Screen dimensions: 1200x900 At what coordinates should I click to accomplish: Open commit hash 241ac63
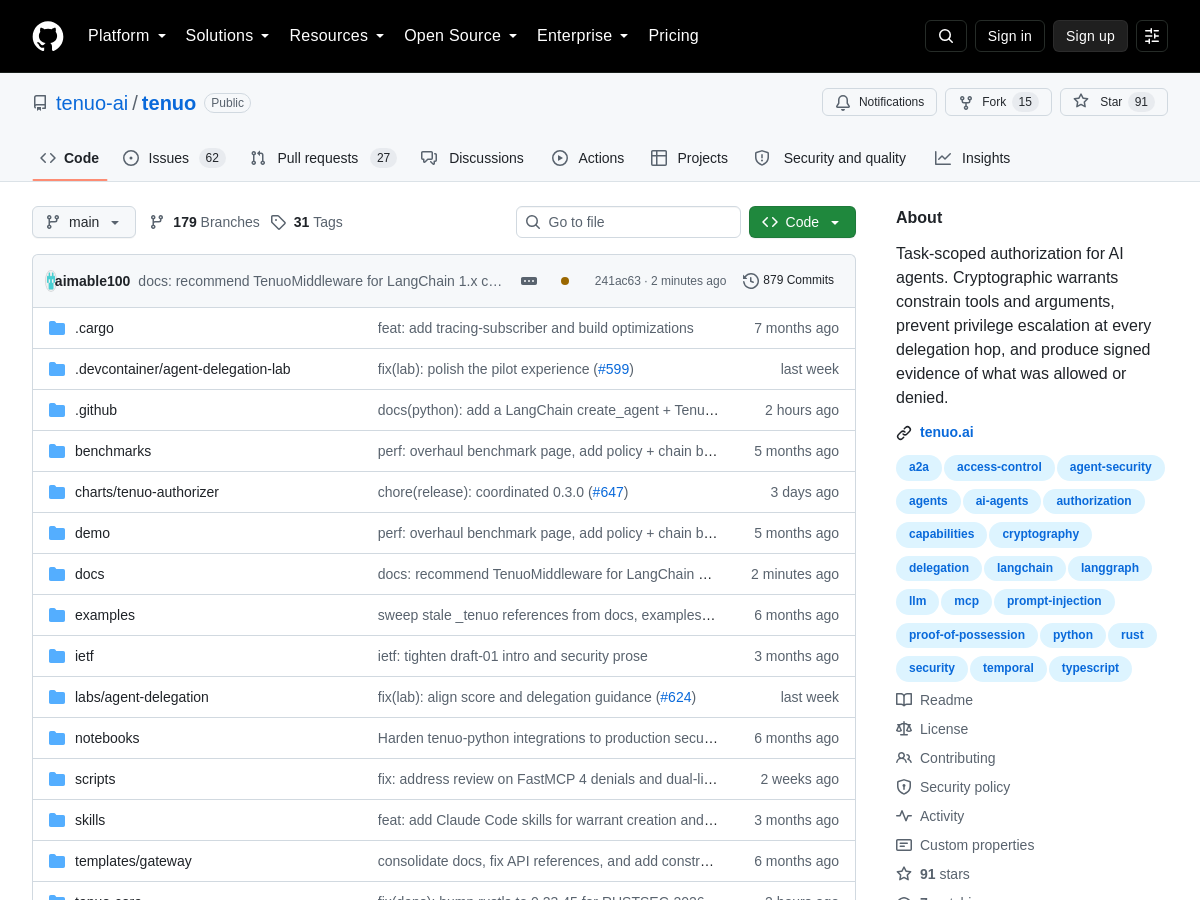(618, 281)
